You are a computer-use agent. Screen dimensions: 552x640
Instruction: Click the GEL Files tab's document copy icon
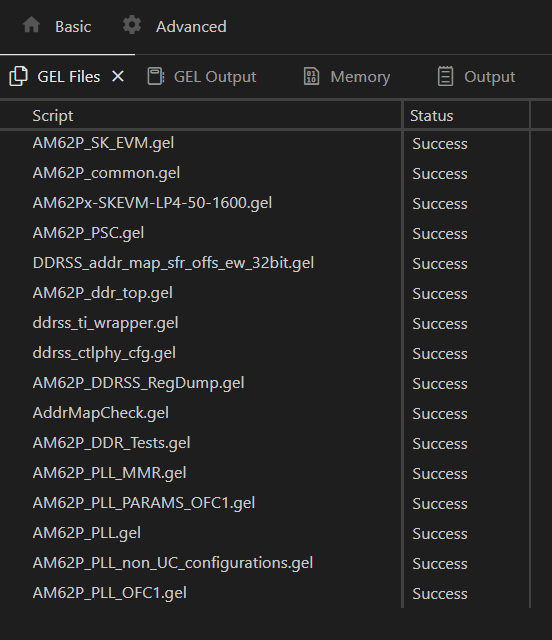(19, 76)
